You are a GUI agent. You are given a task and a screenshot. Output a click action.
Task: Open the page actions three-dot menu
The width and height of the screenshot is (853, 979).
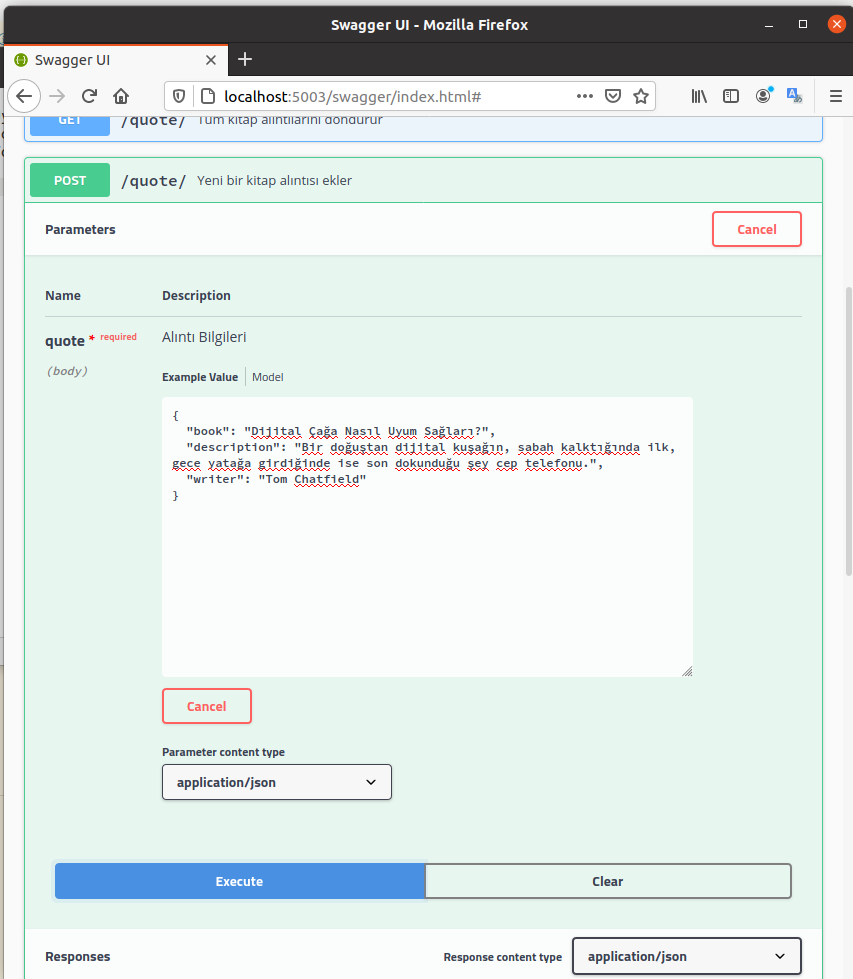(585, 96)
